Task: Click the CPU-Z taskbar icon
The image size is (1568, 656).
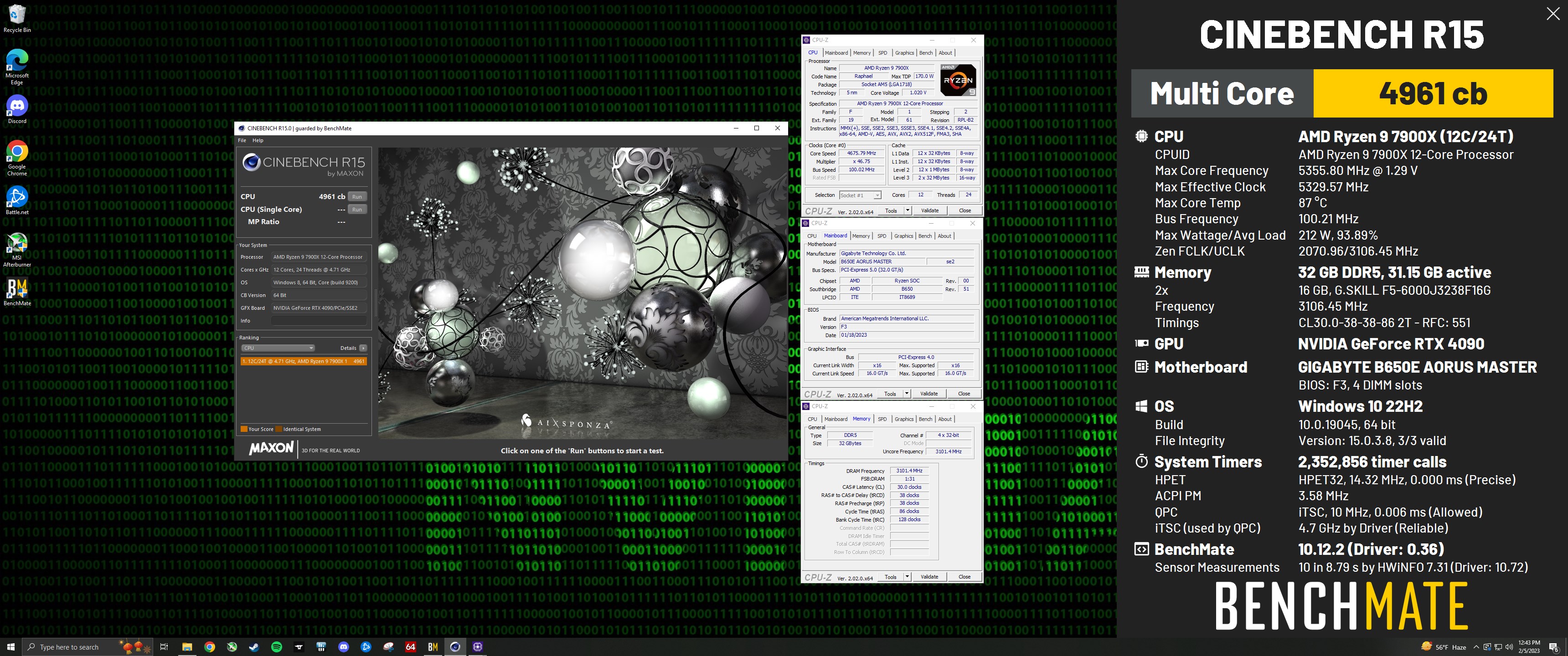Action: (x=477, y=646)
